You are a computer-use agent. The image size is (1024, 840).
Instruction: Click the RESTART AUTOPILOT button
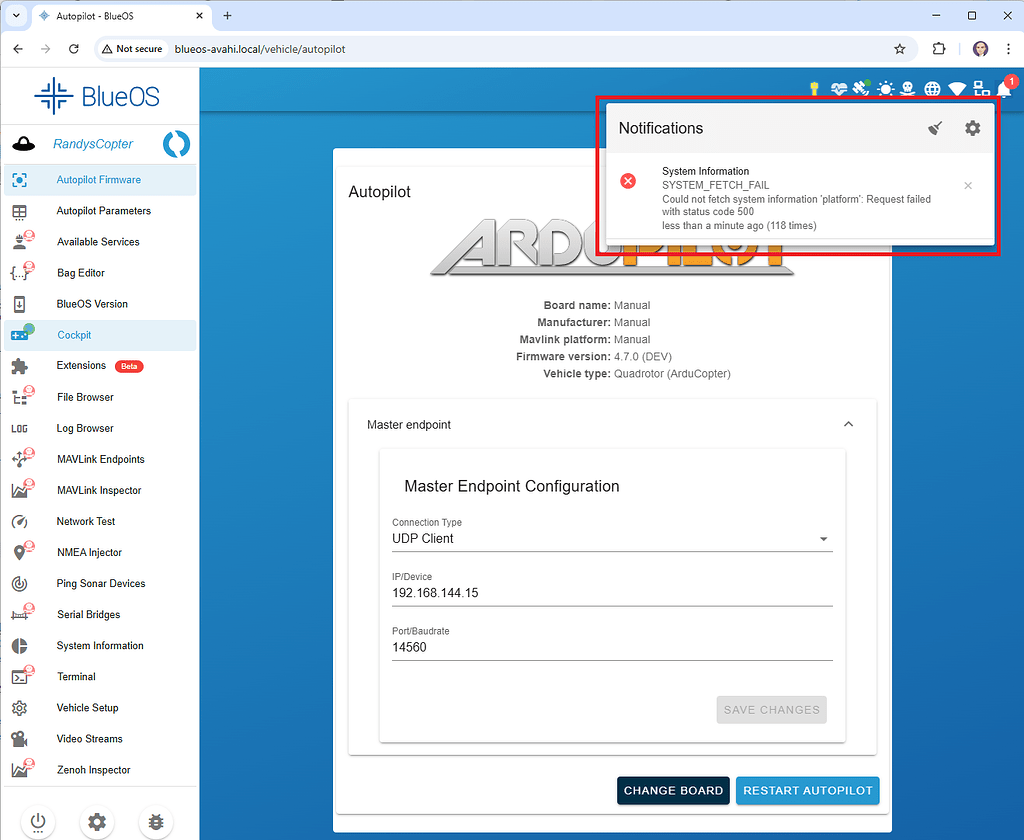tap(807, 790)
